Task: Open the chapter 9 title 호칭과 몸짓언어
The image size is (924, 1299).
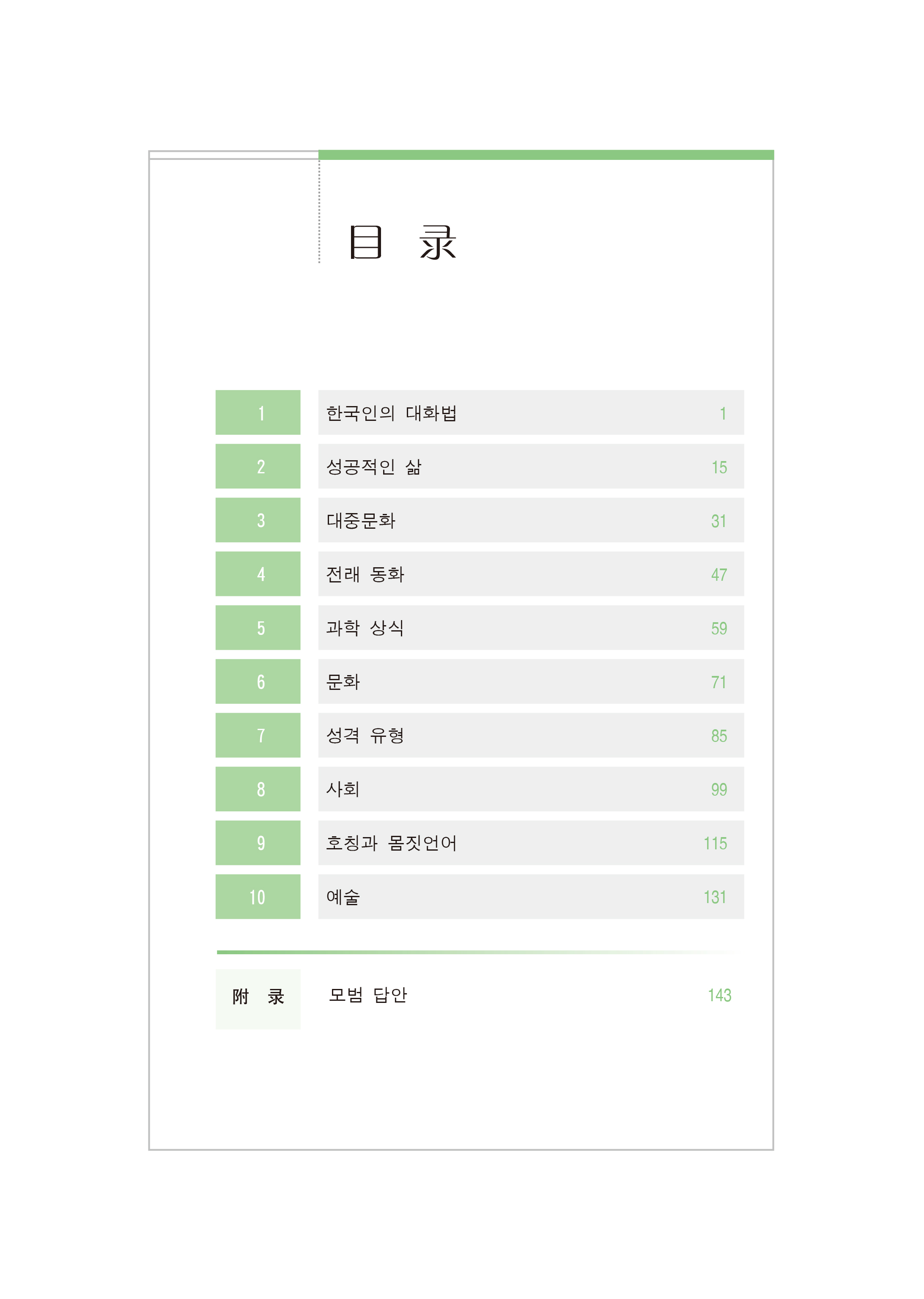Action: click(391, 843)
